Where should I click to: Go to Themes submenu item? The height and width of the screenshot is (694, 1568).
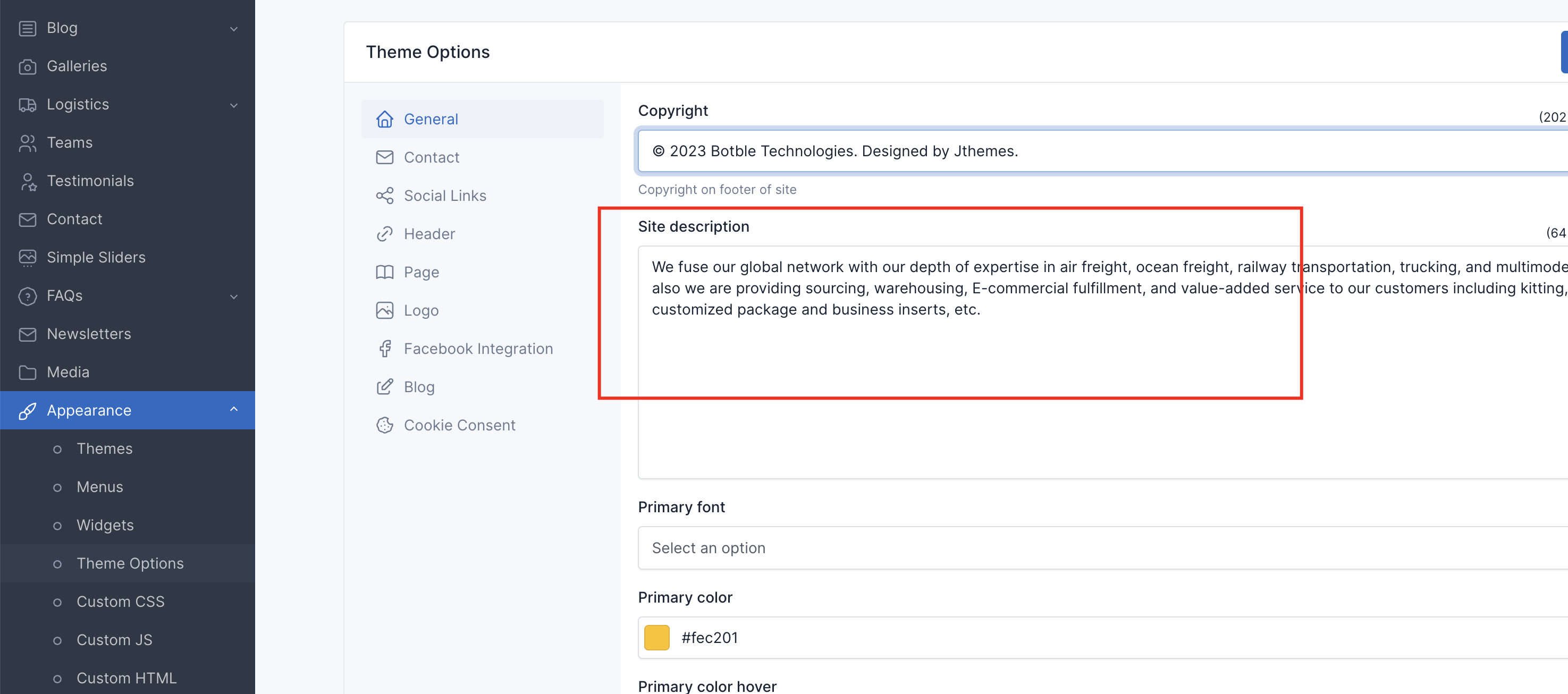(127, 449)
